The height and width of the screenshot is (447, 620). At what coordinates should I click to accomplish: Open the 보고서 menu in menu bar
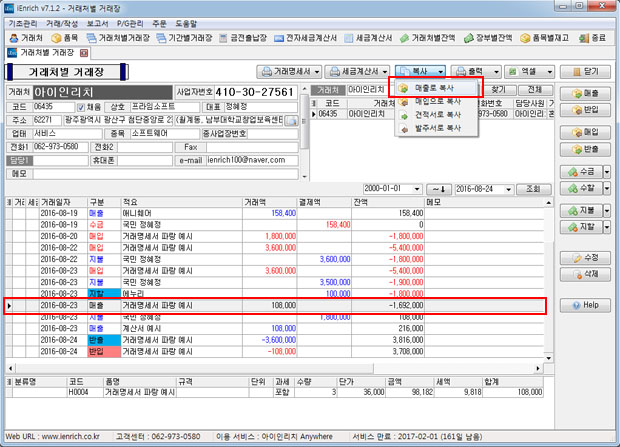[99, 21]
